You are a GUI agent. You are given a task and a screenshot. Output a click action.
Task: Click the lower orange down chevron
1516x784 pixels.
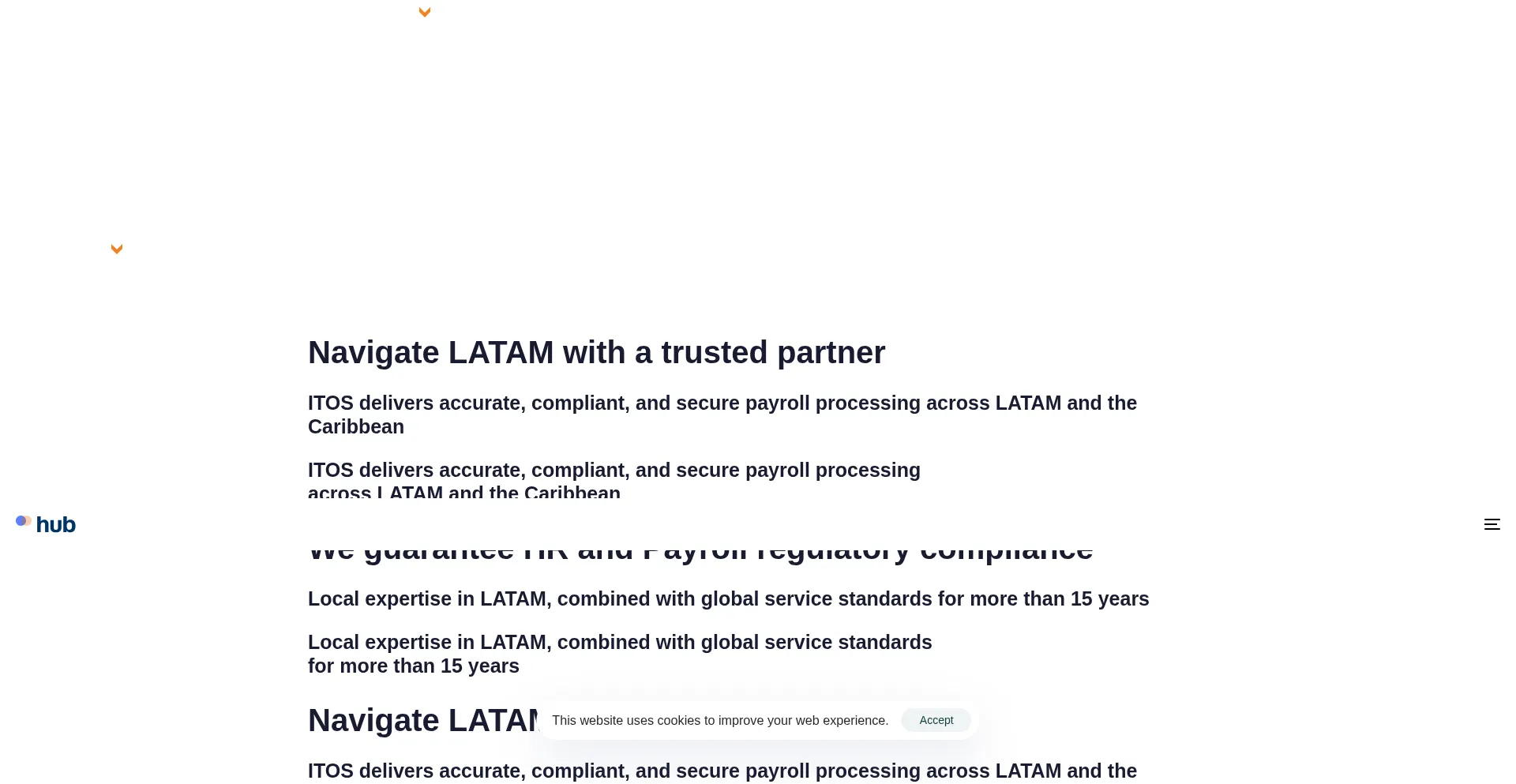pyautogui.click(x=117, y=249)
